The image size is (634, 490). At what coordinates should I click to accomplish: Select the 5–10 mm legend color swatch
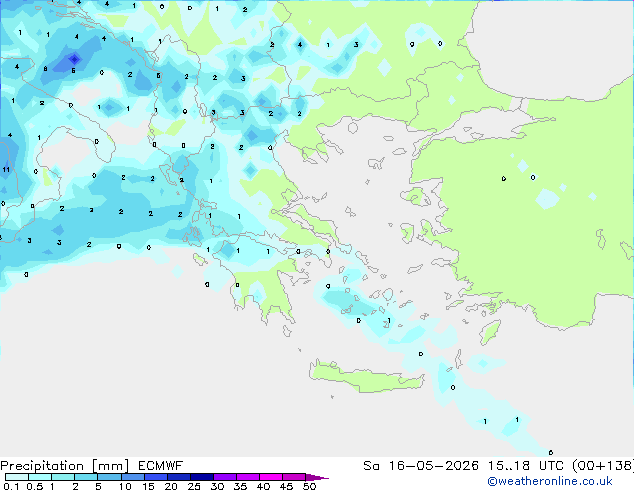pyautogui.click(x=110, y=477)
